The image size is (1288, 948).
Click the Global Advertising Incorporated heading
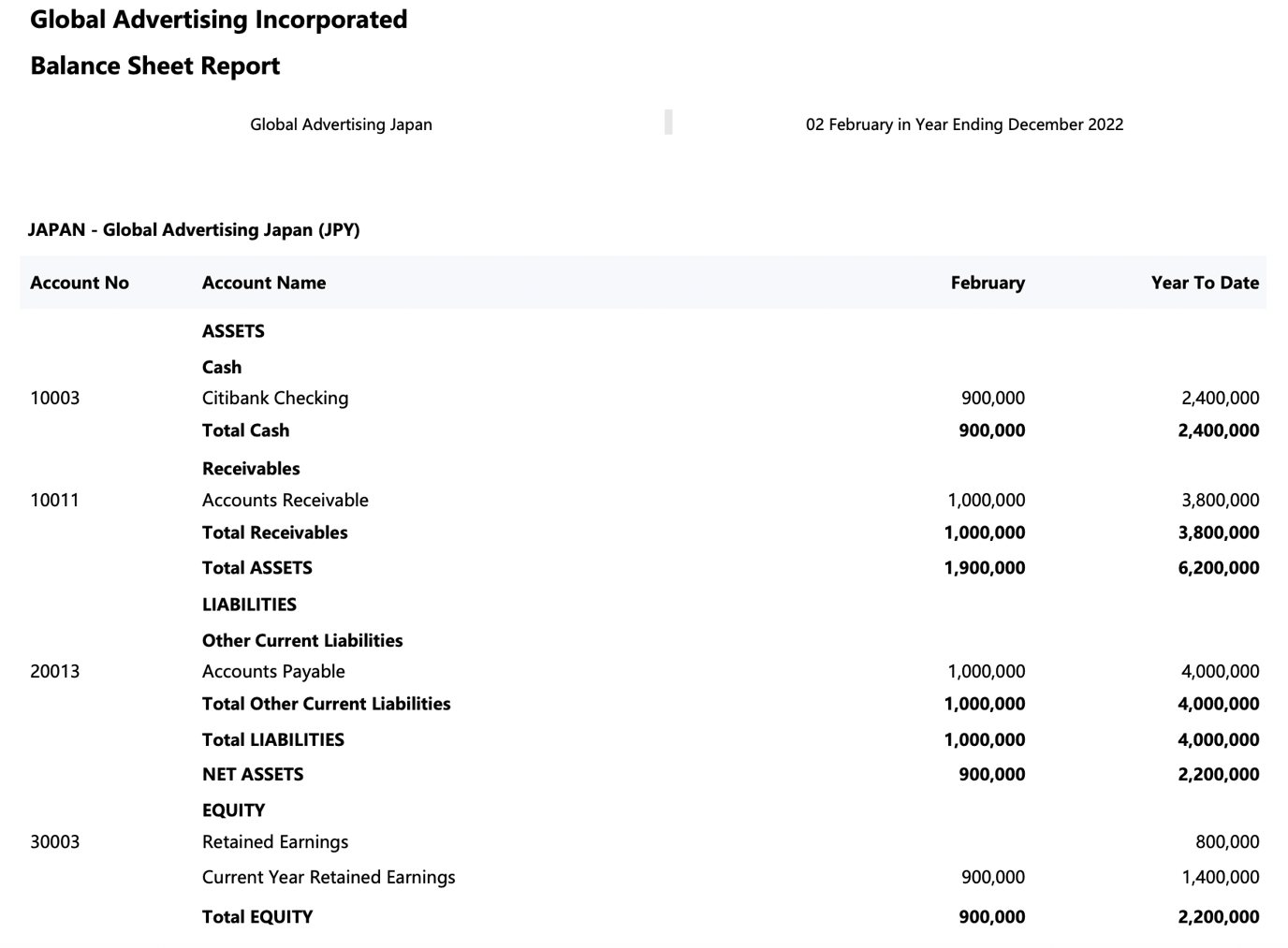point(219,19)
